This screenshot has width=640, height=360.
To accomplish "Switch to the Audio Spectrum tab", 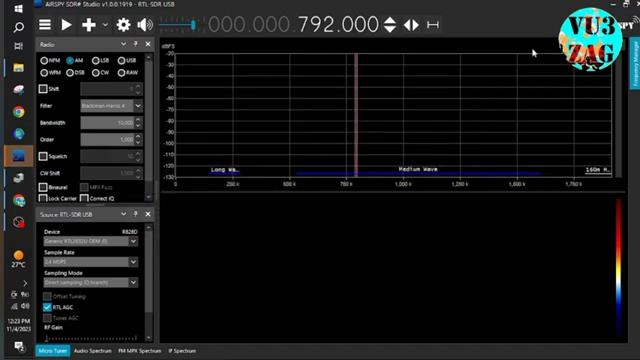I will pos(93,351).
